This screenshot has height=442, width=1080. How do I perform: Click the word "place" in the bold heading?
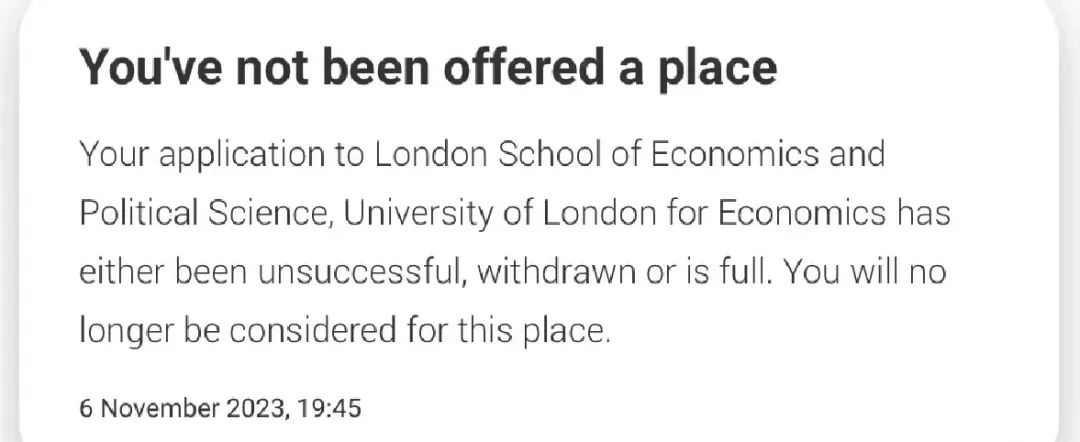click(x=718, y=70)
